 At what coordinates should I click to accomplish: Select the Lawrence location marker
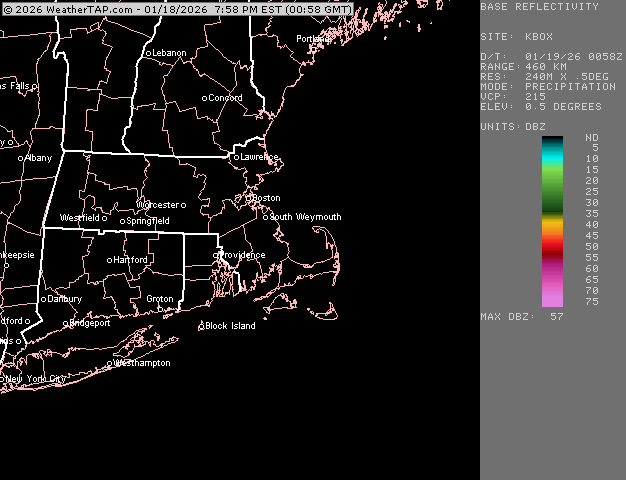[x=236, y=157]
